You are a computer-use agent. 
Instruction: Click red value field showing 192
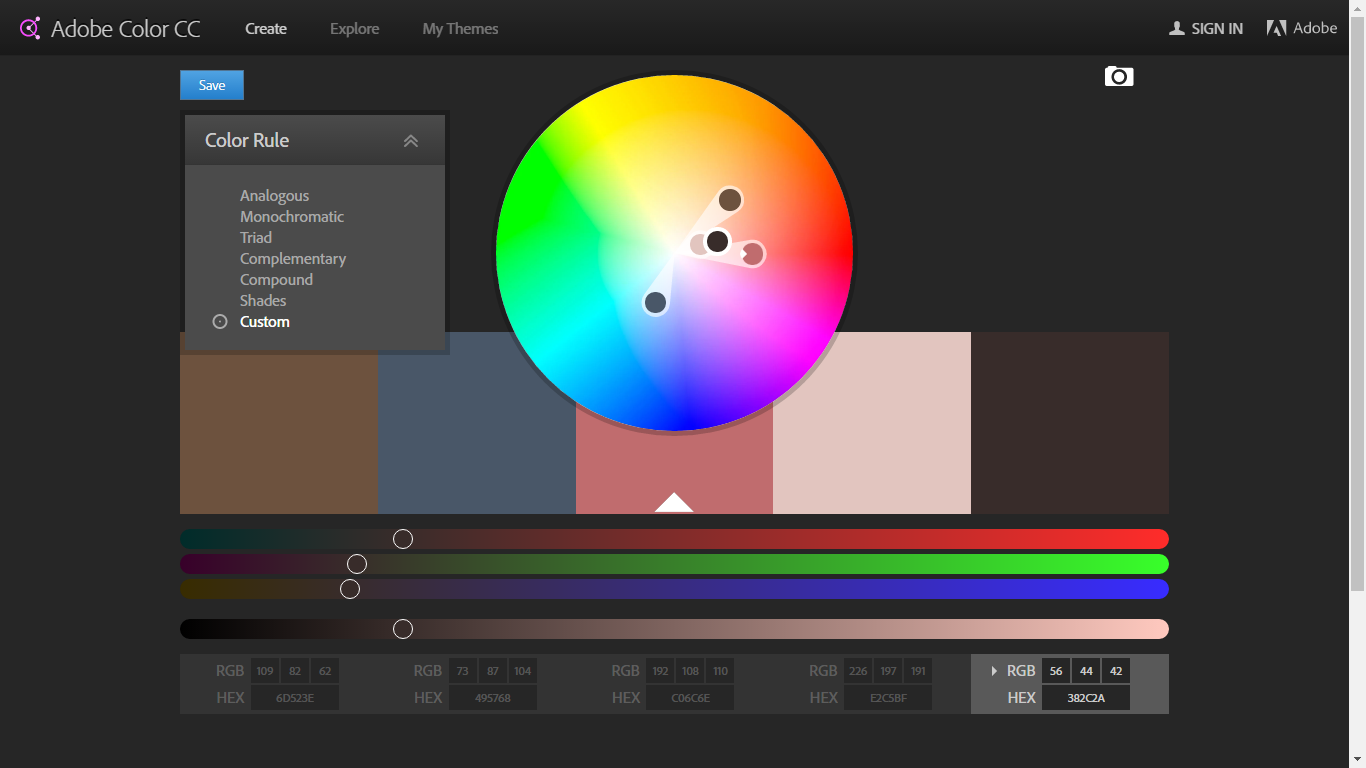[x=661, y=671]
